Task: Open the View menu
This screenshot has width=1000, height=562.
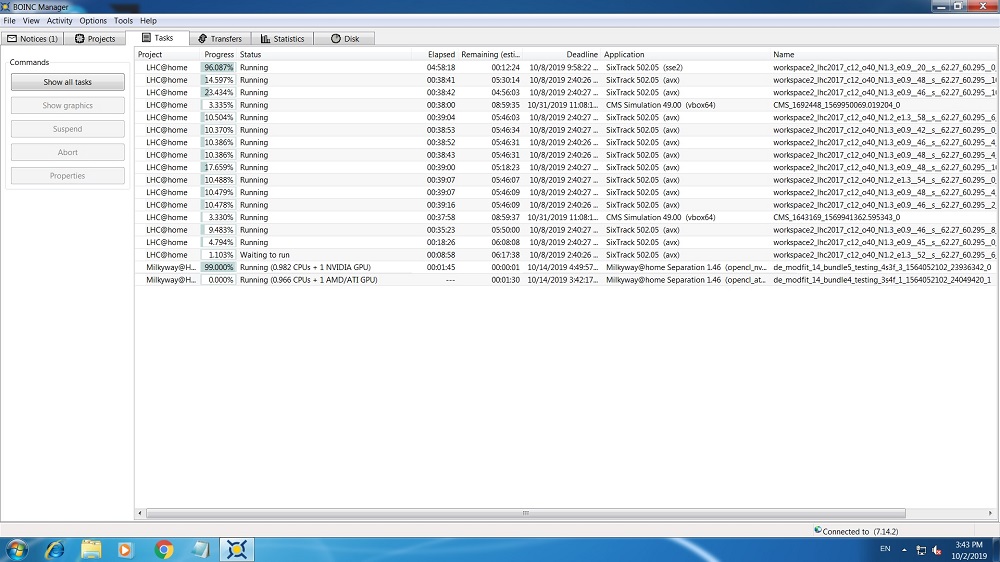Action: (x=31, y=21)
